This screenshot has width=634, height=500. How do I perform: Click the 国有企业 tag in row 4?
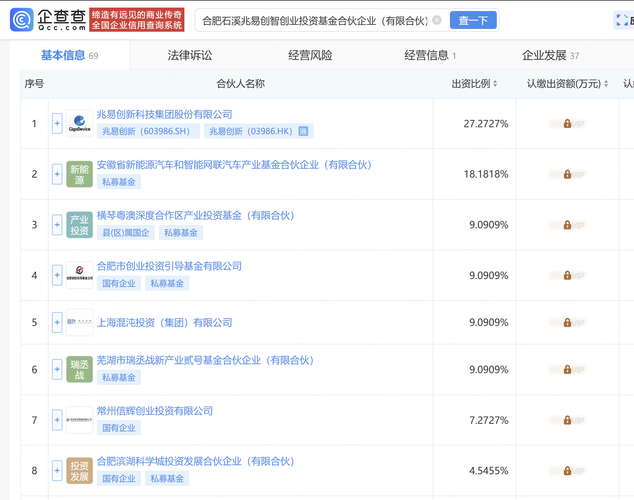pos(119,283)
